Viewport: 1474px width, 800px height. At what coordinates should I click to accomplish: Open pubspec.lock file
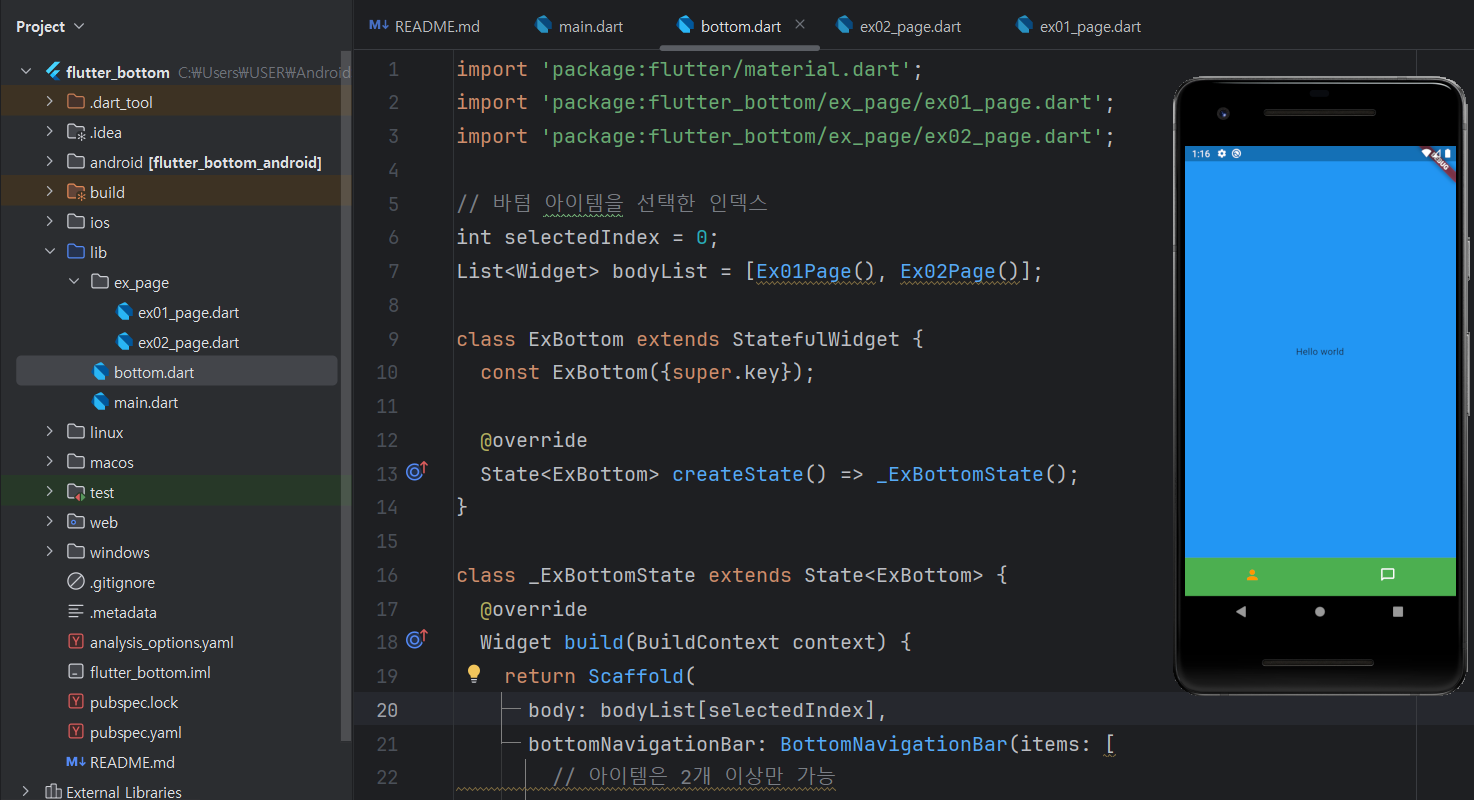(134, 702)
